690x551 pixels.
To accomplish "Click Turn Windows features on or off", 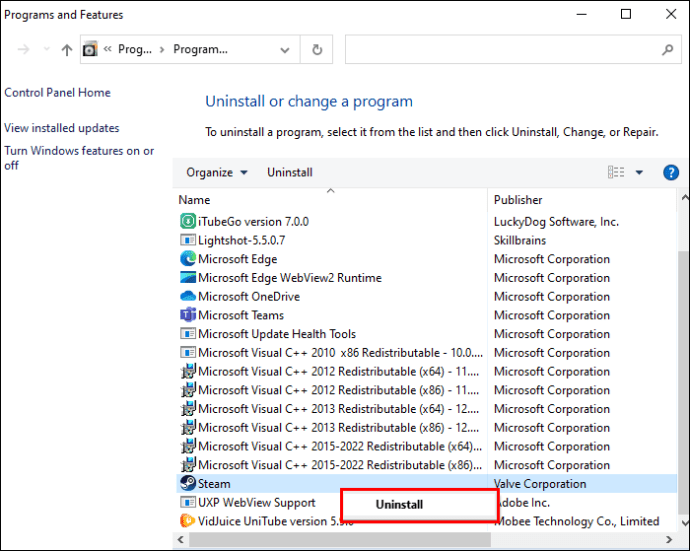I will pos(79,158).
